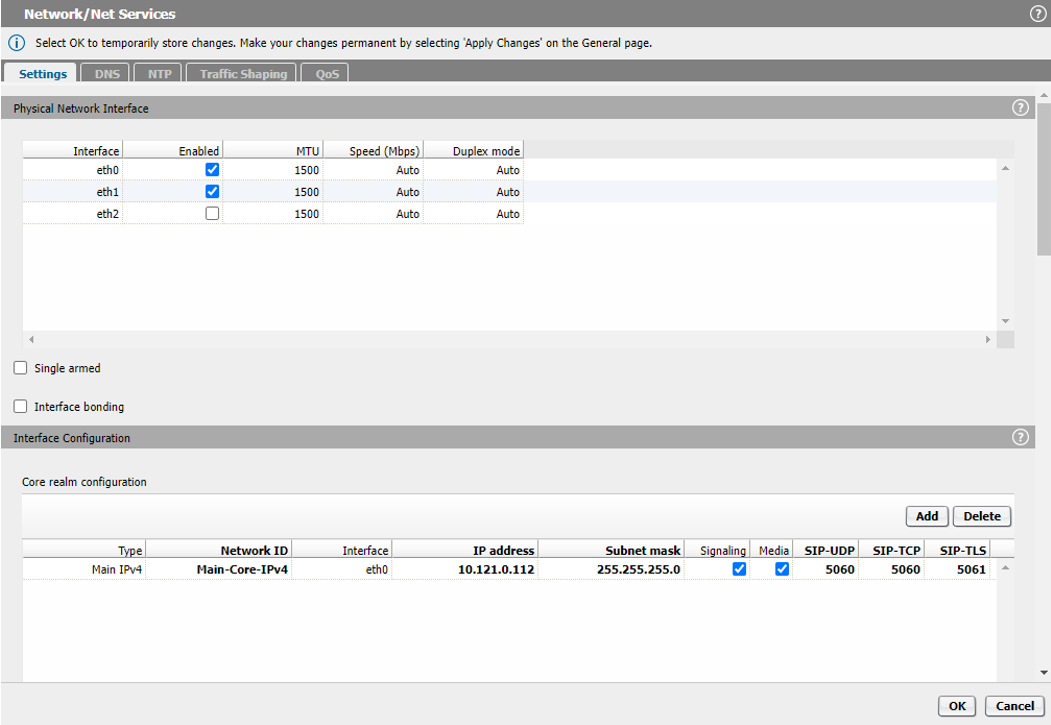Click the eth0 MTU value 1500
The height and width of the screenshot is (725, 1051).
pos(273,170)
